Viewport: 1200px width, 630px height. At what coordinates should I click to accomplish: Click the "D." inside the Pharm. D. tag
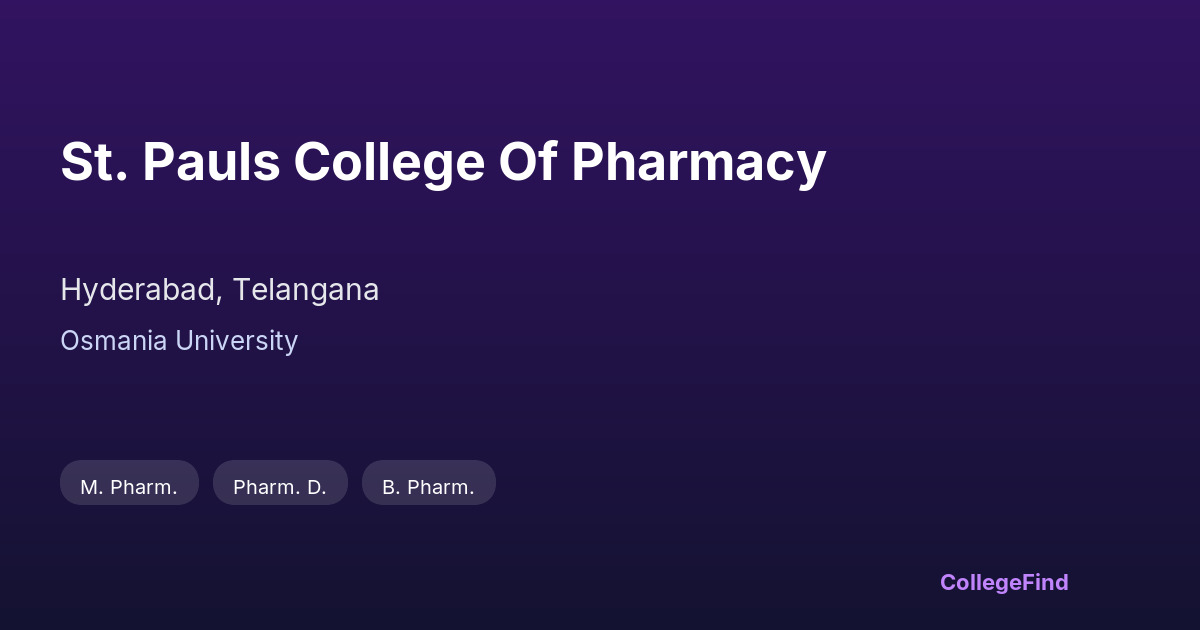click(316, 487)
